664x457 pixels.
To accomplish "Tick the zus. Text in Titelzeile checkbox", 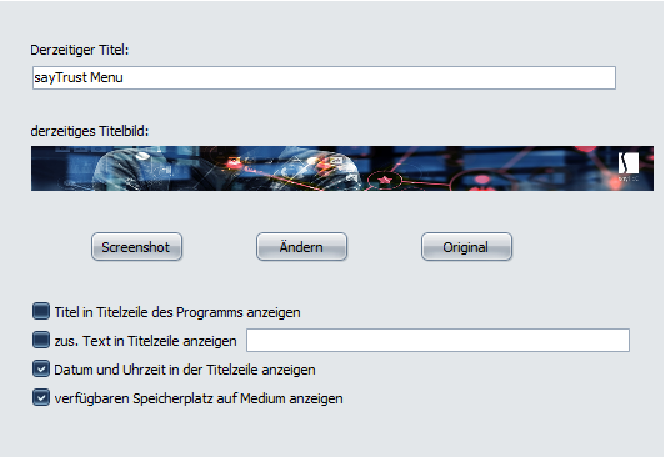I will tap(41, 340).
